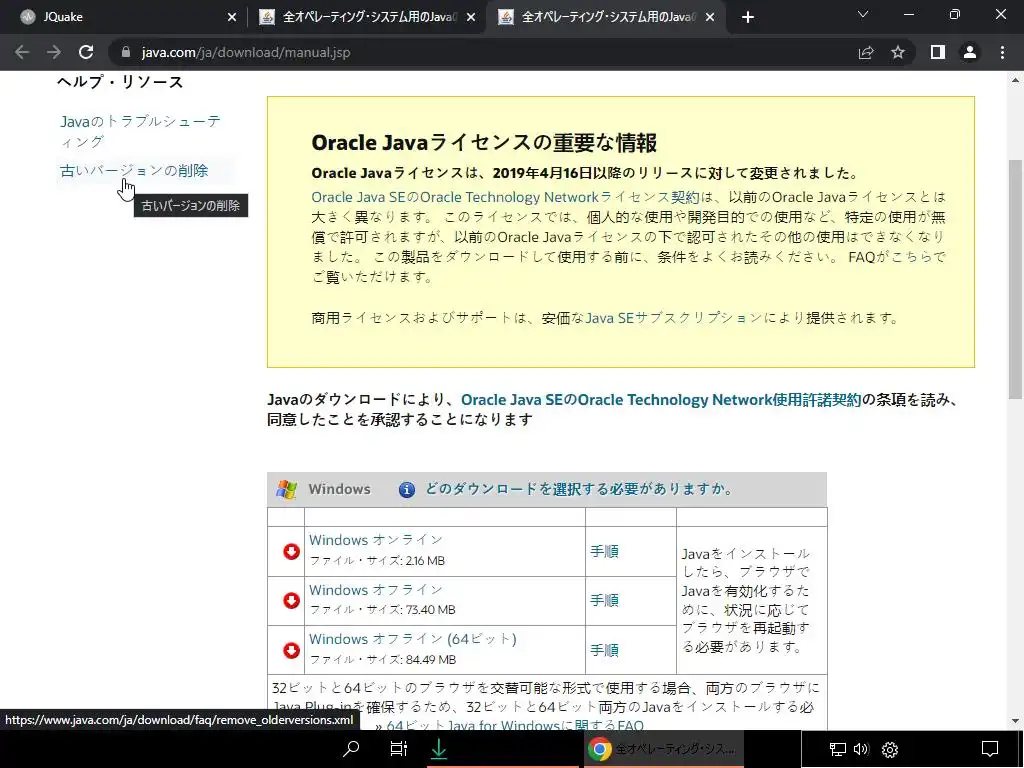
Task: Click the Oracle Javaライセンスの重要な情報 heading
Action: [484, 142]
